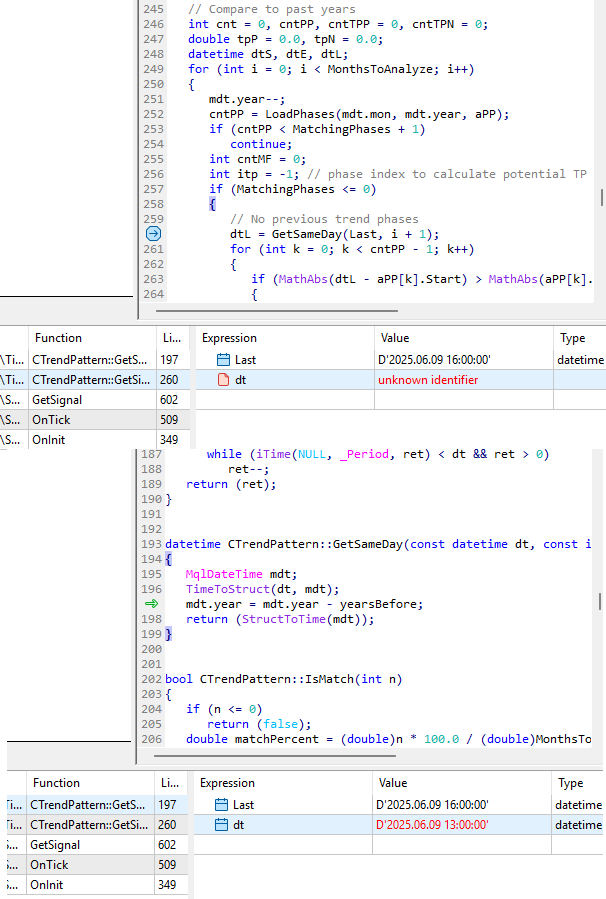Click the vertical scrollbar thumb beside line 258
Image resolution: width=606 pixels, height=899 pixels.
click(x=601, y=198)
